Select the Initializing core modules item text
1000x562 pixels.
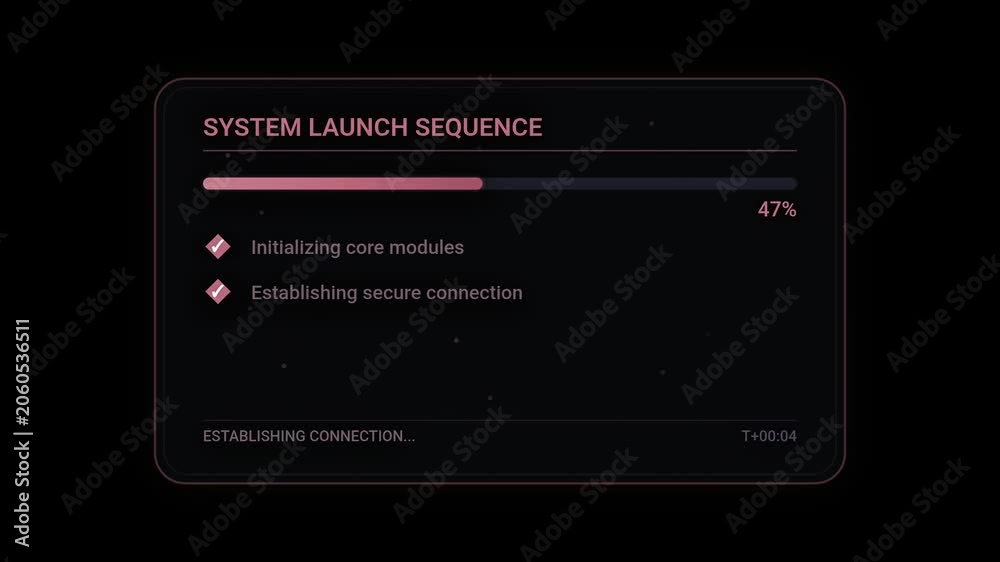[x=357, y=248]
